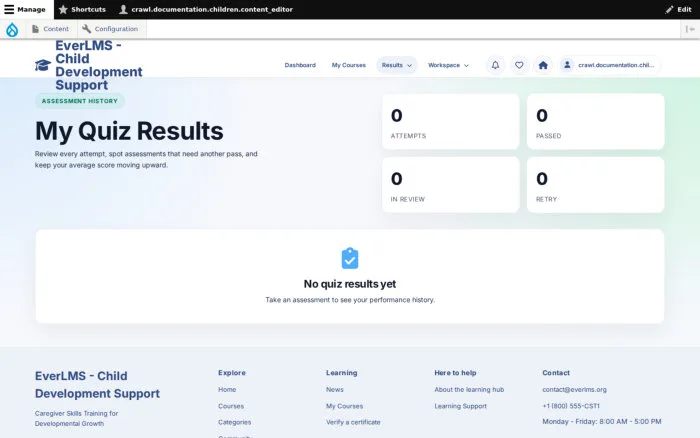Click the home icon button
This screenshot has height=438, width=700.
(543, 65)
